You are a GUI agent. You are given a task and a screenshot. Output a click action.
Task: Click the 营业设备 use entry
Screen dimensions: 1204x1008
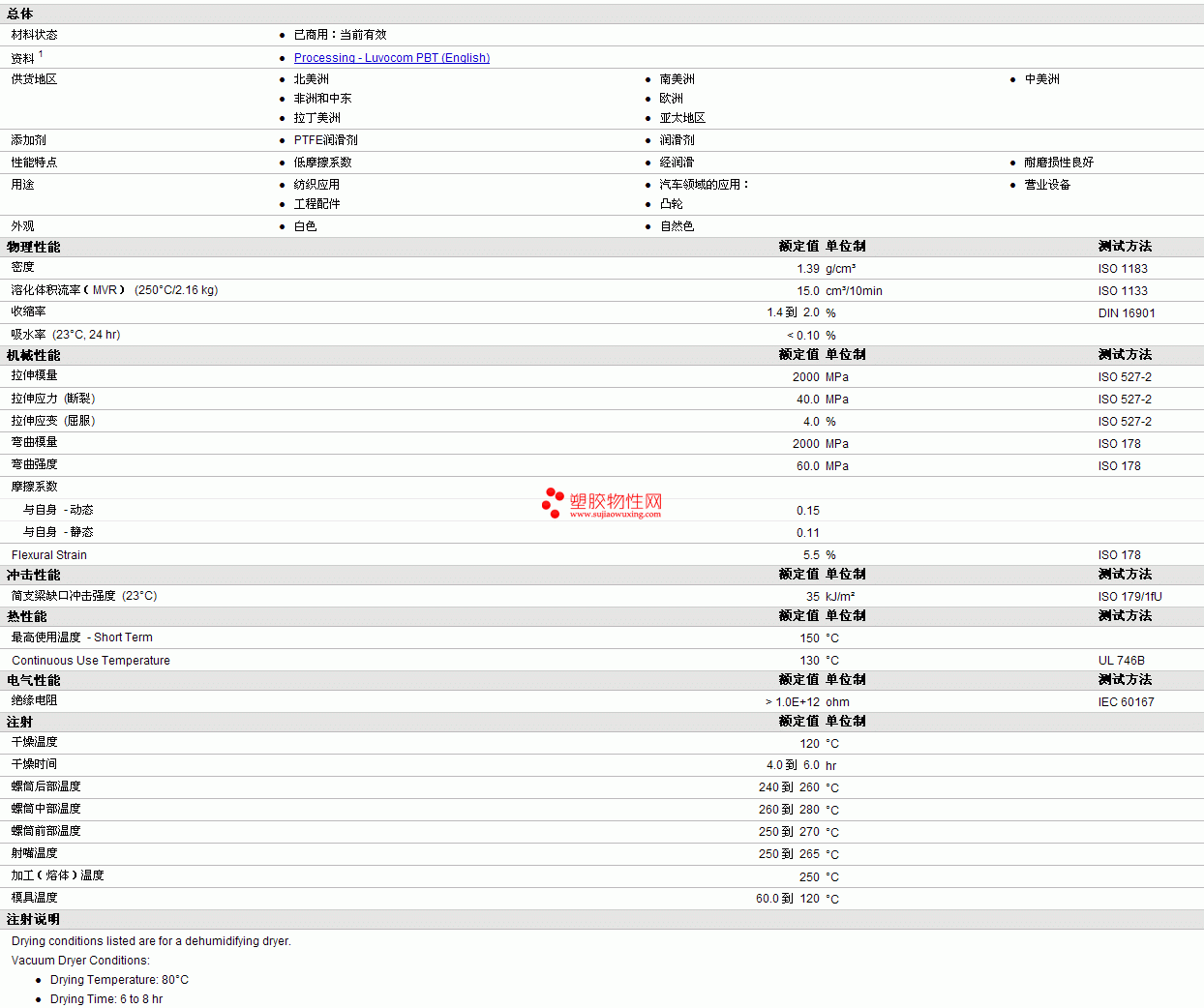[x=1048, y=185]
